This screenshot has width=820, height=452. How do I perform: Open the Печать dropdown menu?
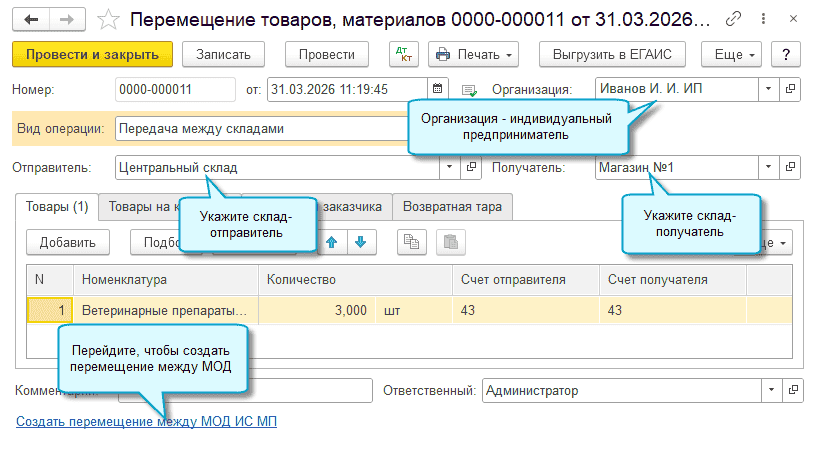click(x=473, y=54)
